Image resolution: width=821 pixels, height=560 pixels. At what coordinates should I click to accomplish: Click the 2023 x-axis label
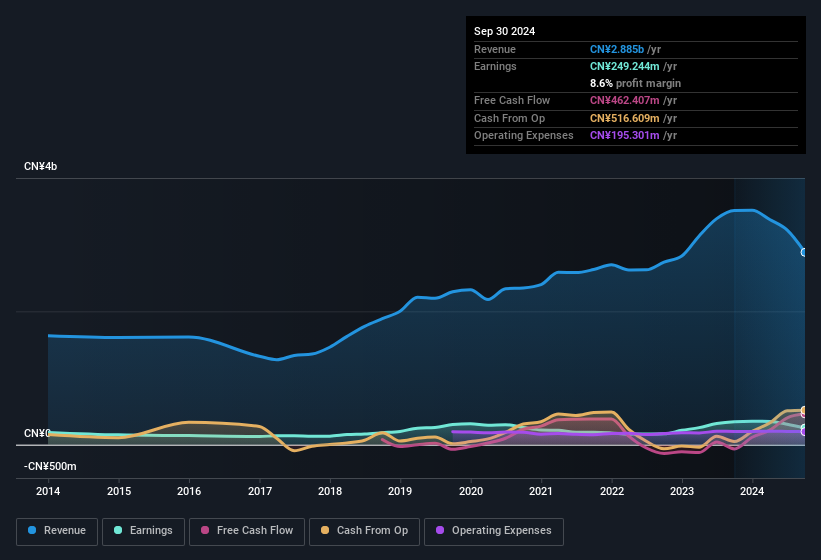click(682, 491)
